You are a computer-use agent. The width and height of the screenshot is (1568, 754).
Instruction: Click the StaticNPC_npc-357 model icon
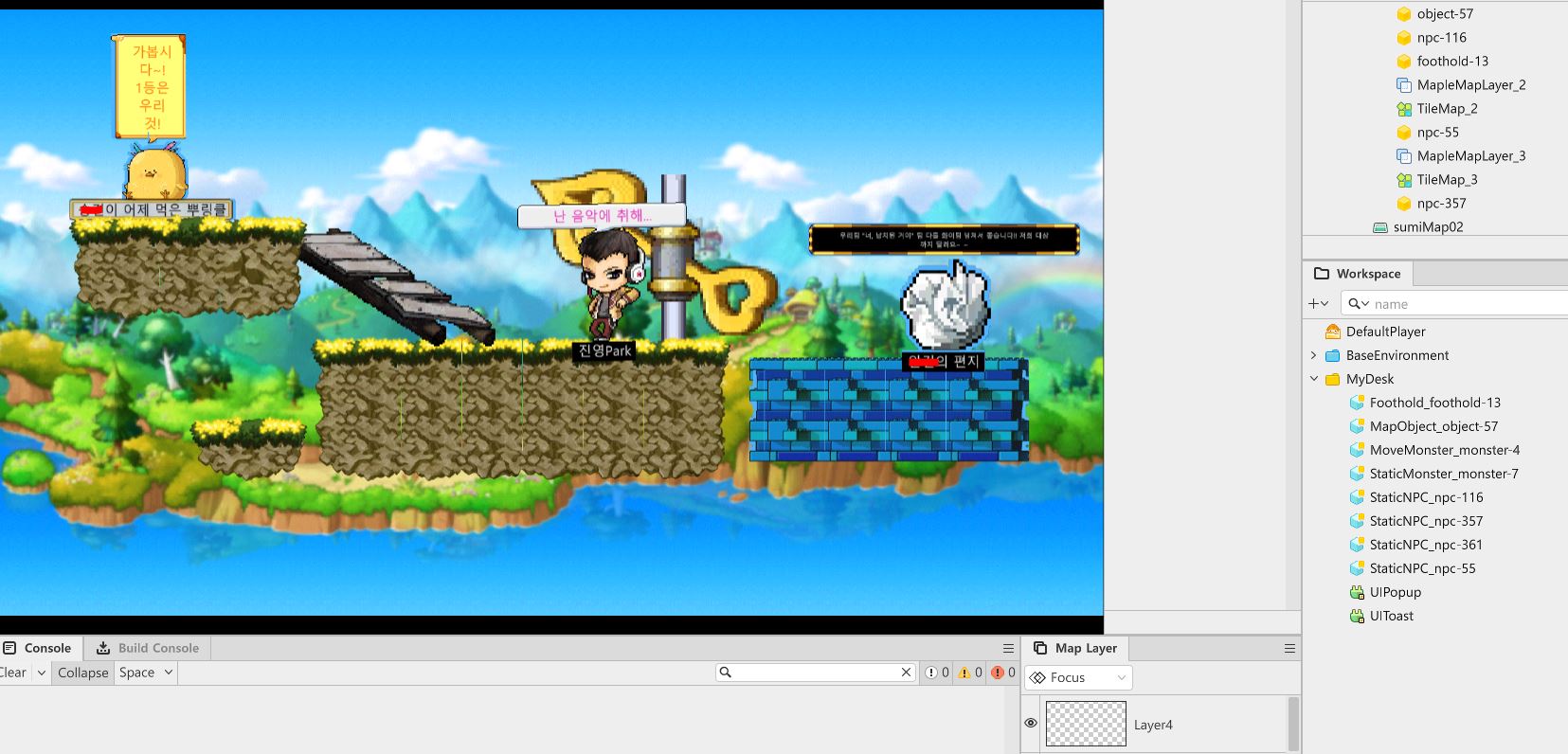point(1357,521)
